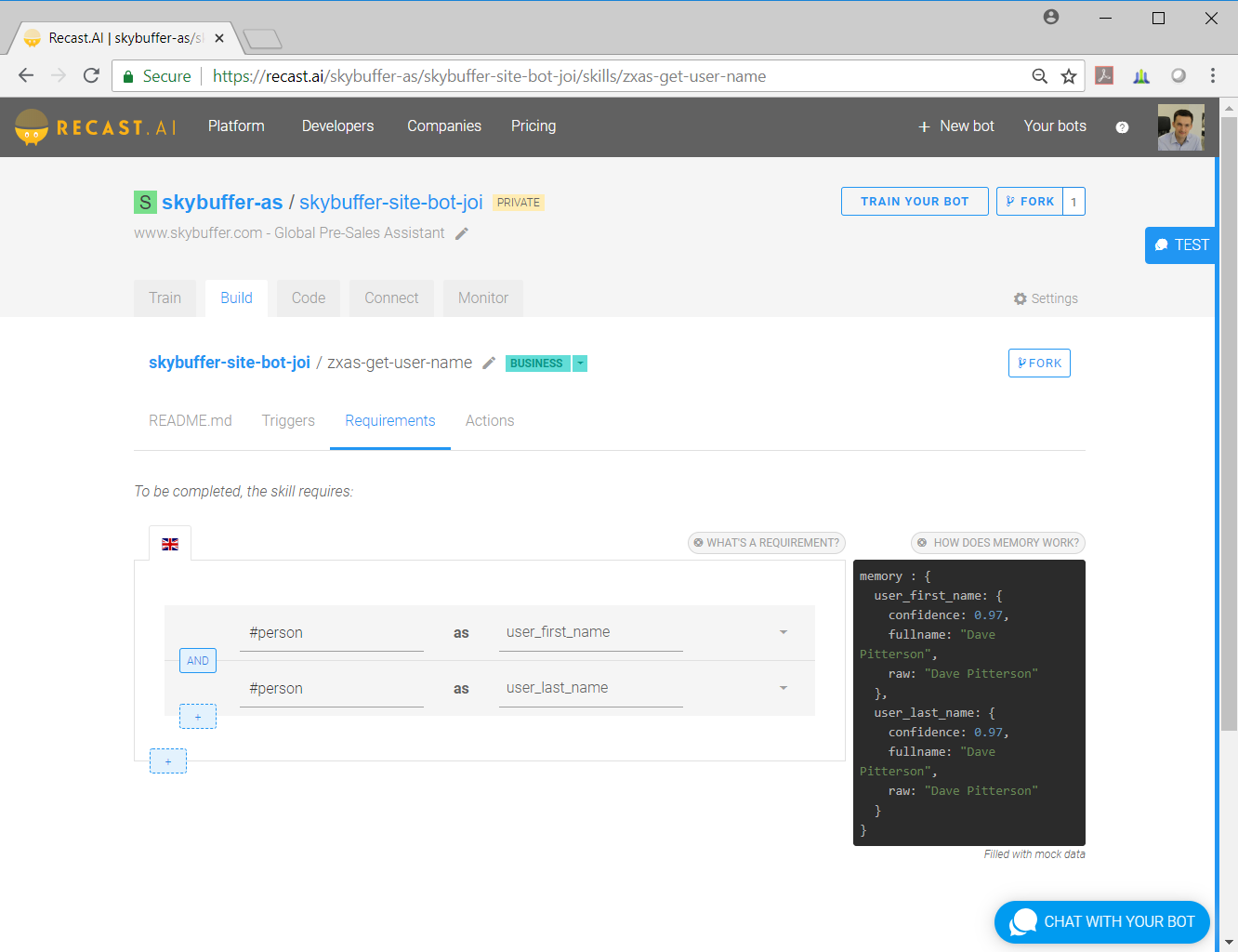Click the Recast.AI logo
Viewport: 1238px width, 952px height.
pos(95,127)
